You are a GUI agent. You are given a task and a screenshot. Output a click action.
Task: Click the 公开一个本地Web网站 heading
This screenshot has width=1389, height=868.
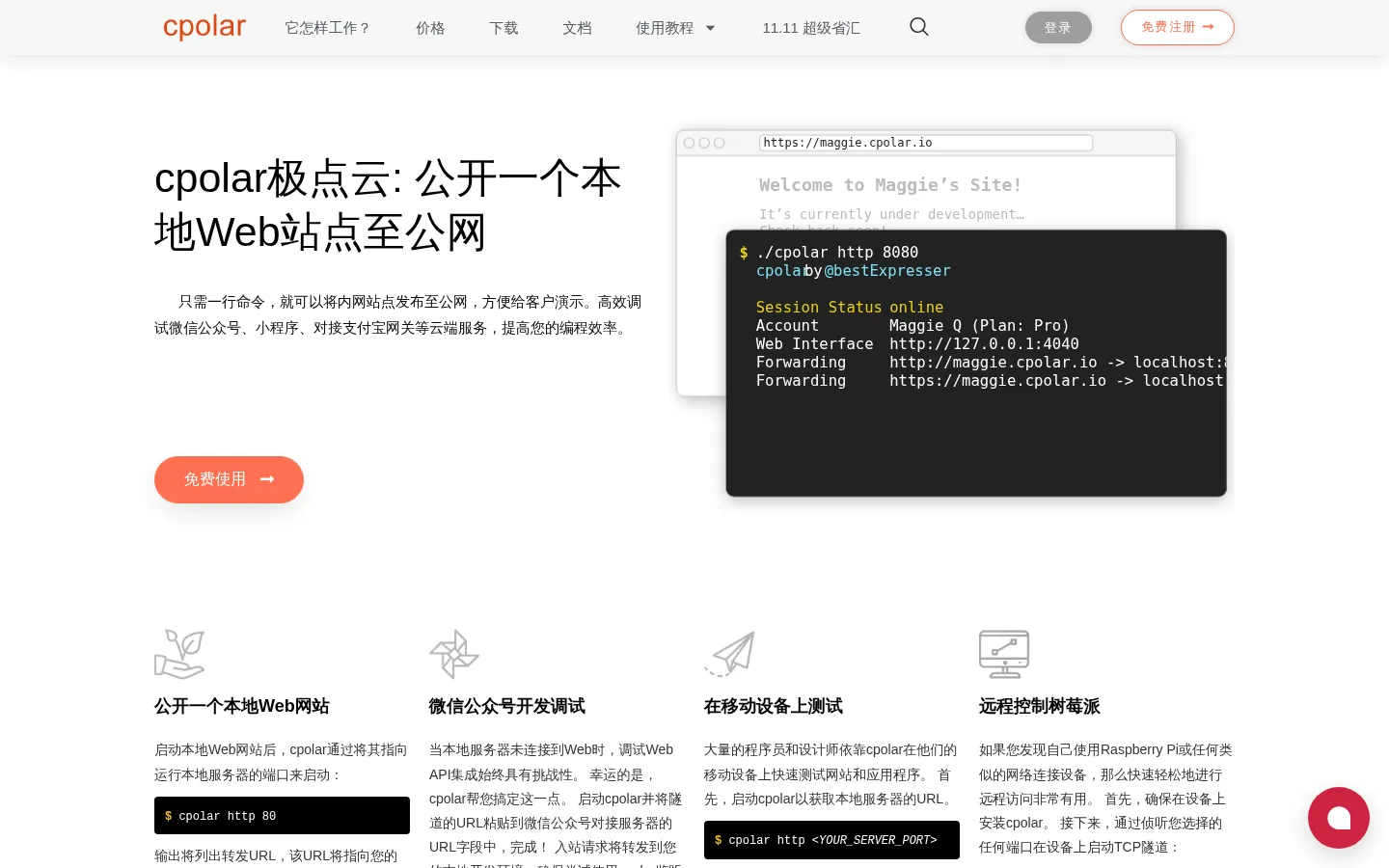[x=242, y=706]
